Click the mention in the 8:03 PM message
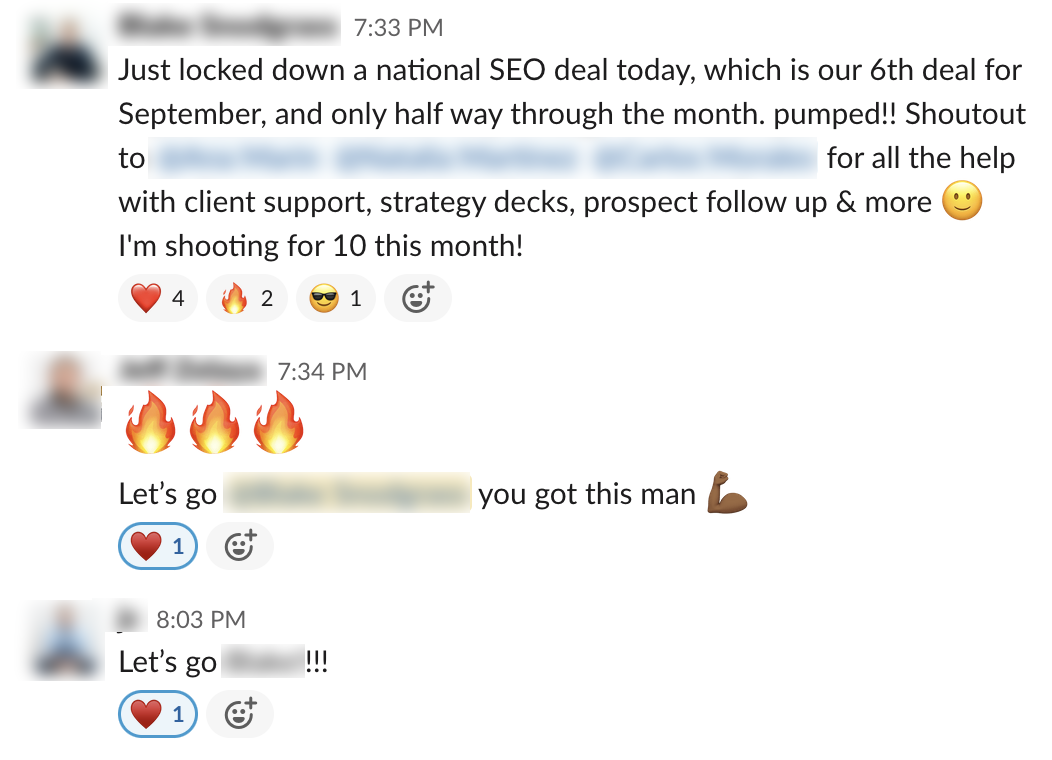Viewport: 1052px width, 760px height. tap(261, 662)
